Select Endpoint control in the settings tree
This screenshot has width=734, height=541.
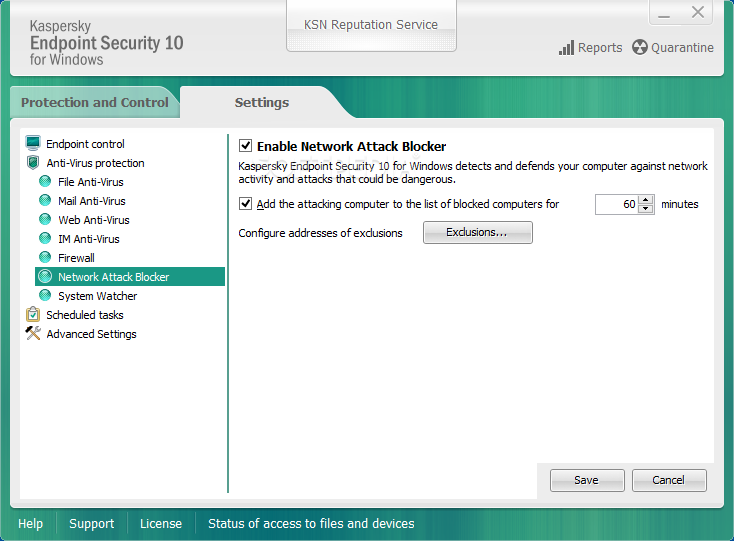tap(85, 144)
